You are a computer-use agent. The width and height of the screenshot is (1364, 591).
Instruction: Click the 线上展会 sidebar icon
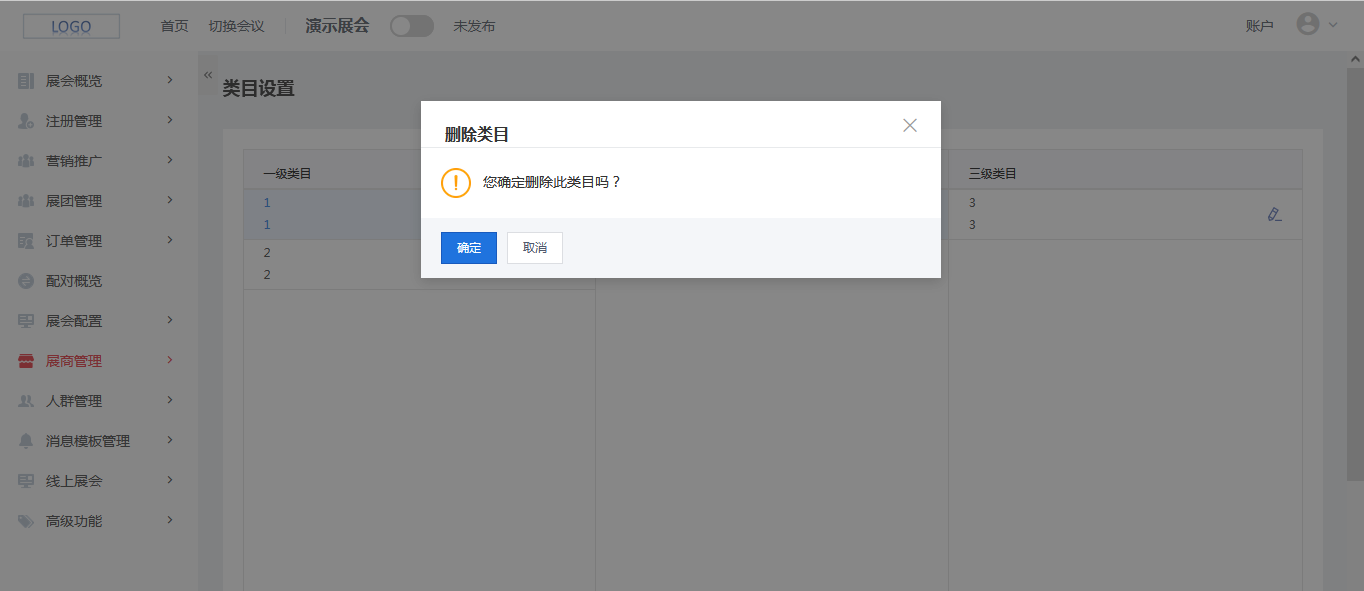[26, 481]
